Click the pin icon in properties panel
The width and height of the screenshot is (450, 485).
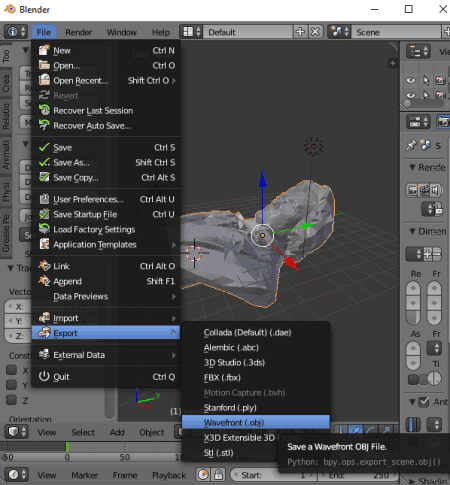pos(411,145)
